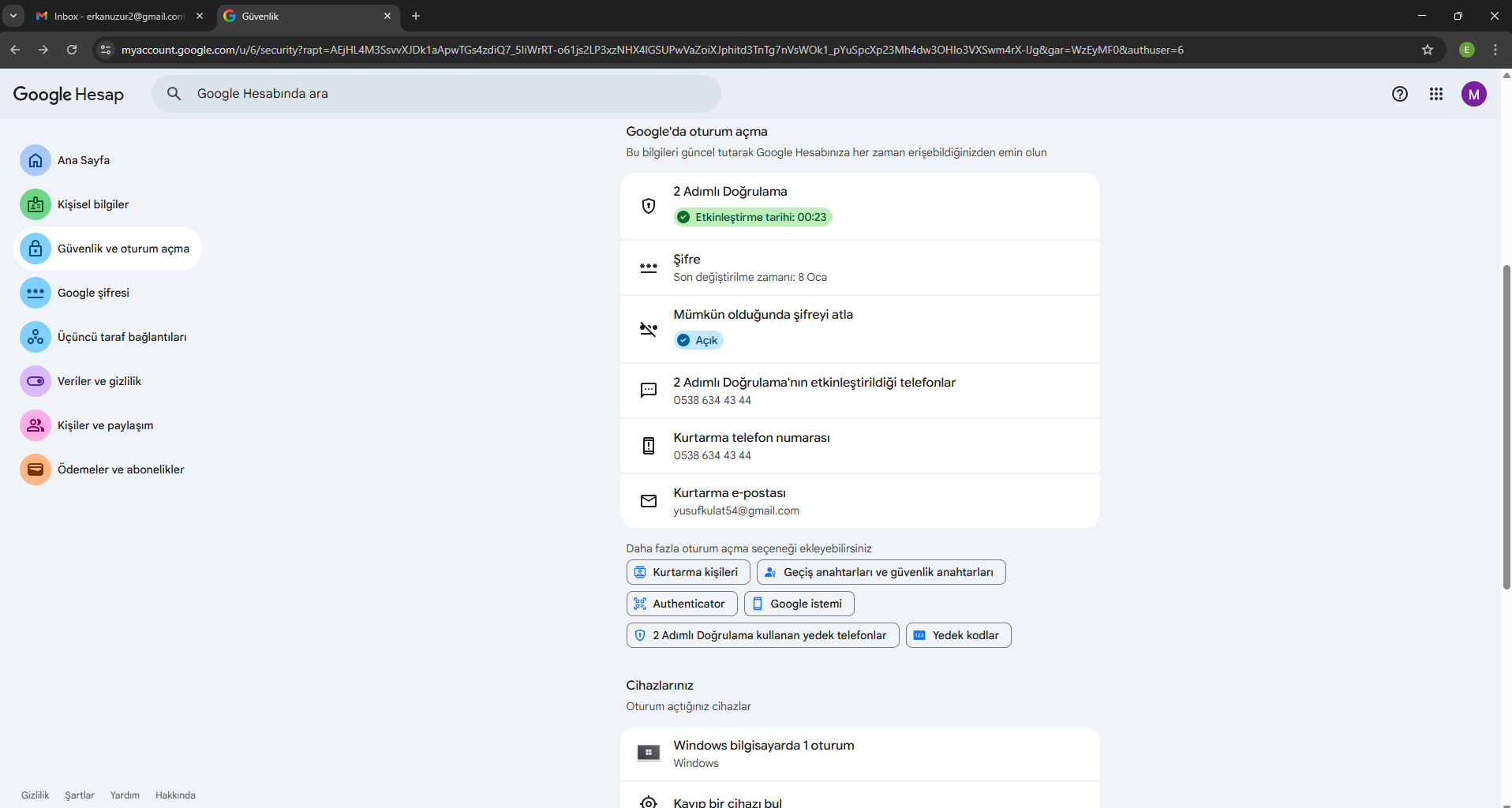Click the Kişisel bilgiler sidebar icon
Viewport: 1512px width, 808px height.
pos(36,204)
